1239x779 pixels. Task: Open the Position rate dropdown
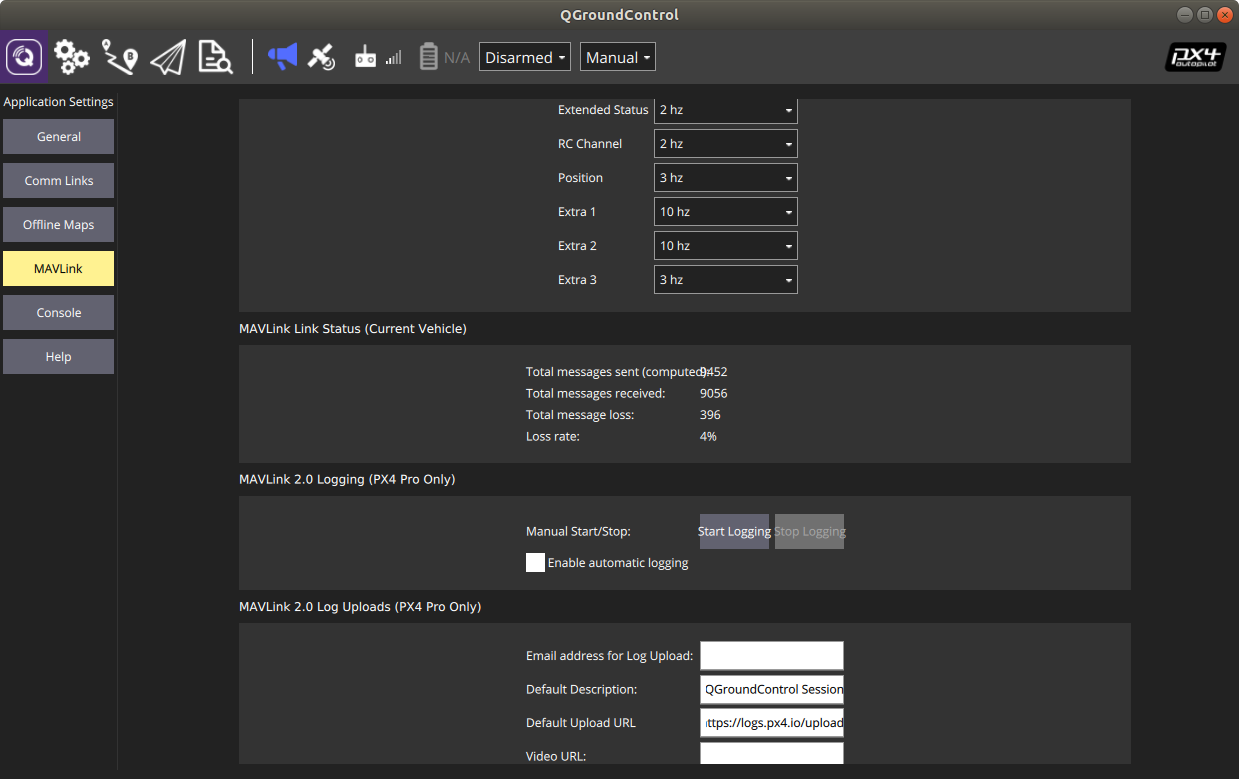726,178
